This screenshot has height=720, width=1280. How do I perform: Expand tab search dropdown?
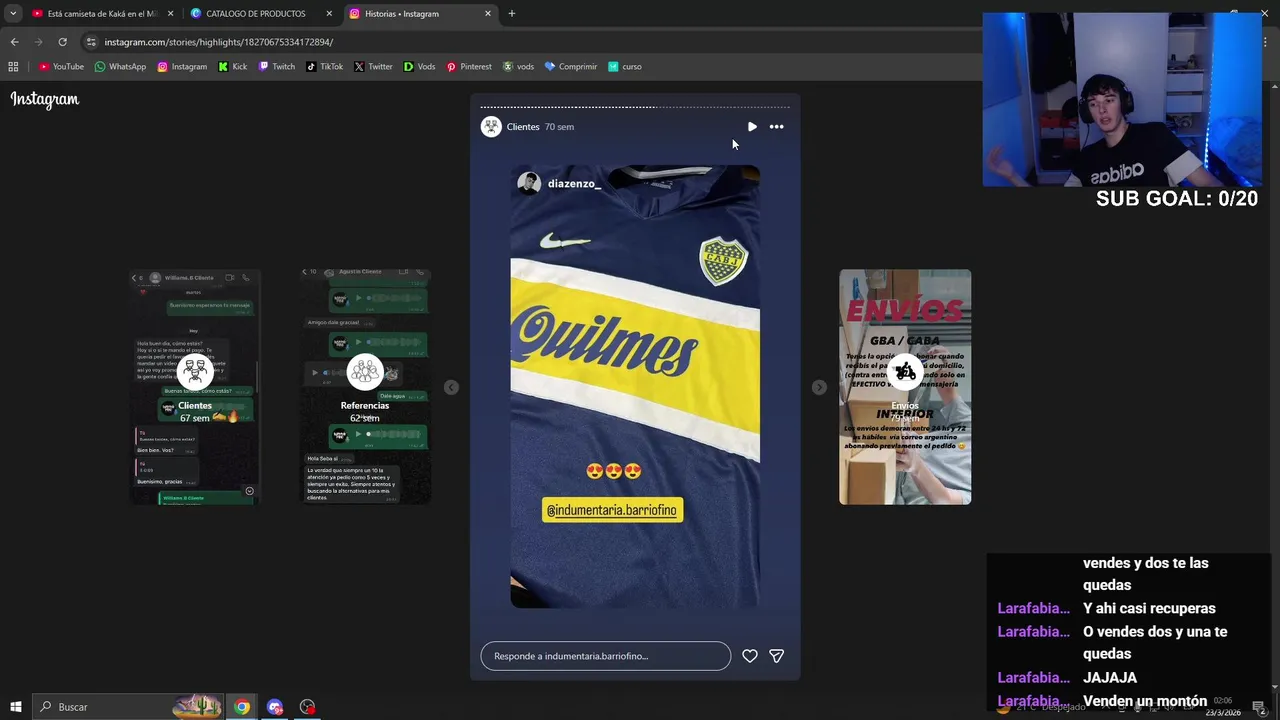pyautogui.click(x=13, y=14)
